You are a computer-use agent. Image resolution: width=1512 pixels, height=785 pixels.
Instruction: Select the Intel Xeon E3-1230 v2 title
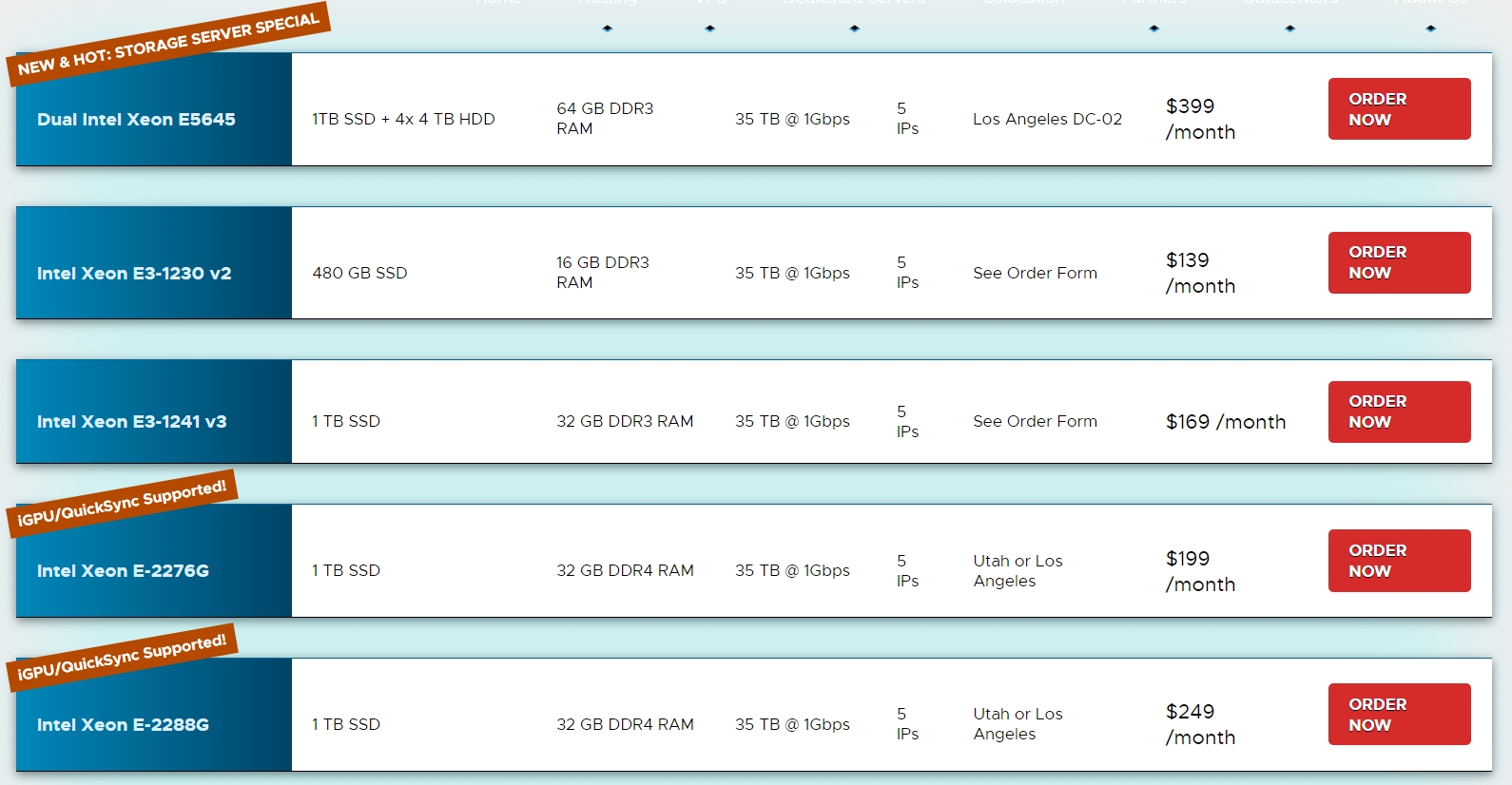134,274
